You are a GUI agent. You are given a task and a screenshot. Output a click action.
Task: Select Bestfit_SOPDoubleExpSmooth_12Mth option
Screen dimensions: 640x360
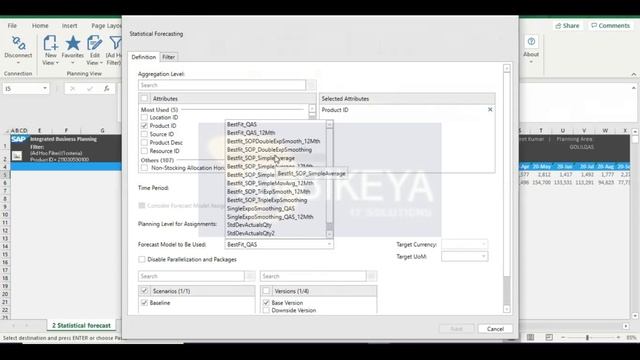pos(273,141)
